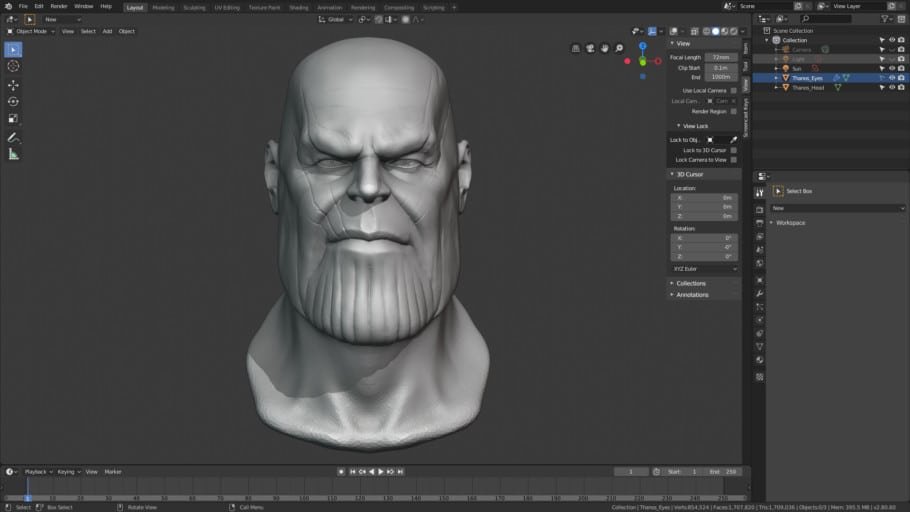Open the Texture properties tab
The image size is (910, 512).
(760, 377)
